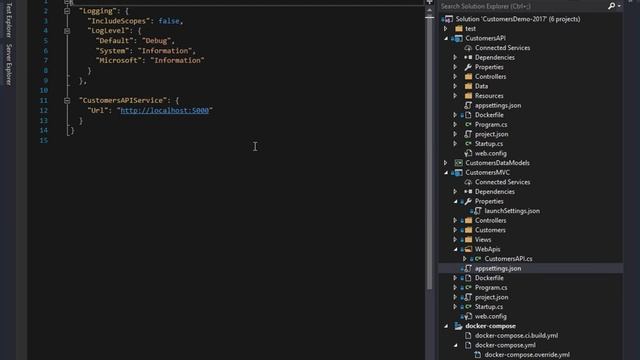Select docker-compose.ci.build.yml file

pyautogui.click(x=516, y=336)
